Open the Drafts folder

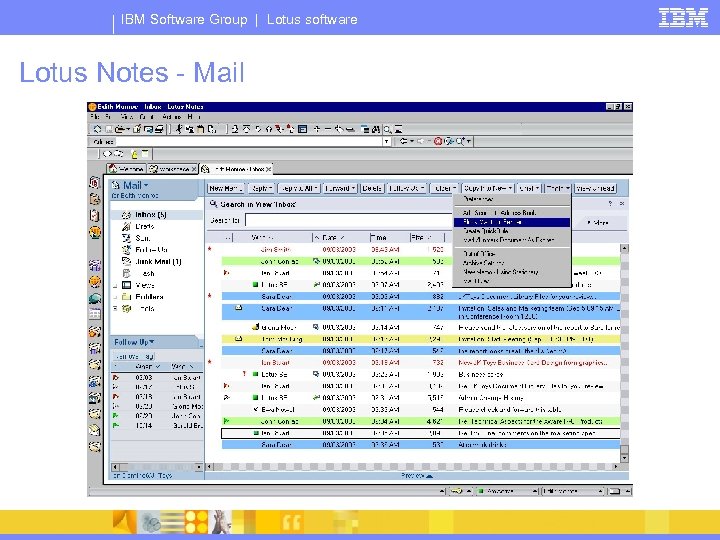[x=145, y=226]
